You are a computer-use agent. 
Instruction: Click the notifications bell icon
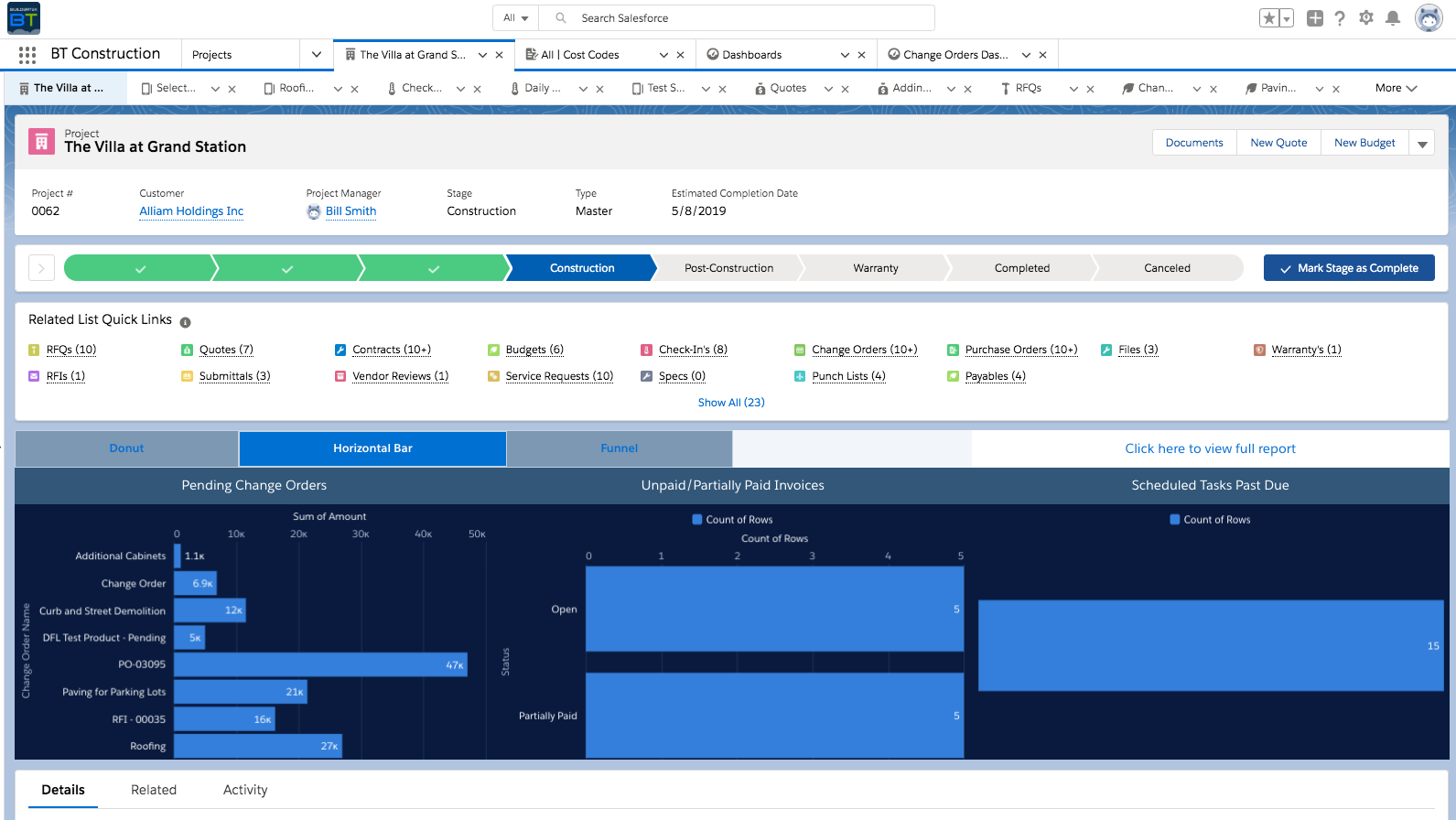(1392, 18)
